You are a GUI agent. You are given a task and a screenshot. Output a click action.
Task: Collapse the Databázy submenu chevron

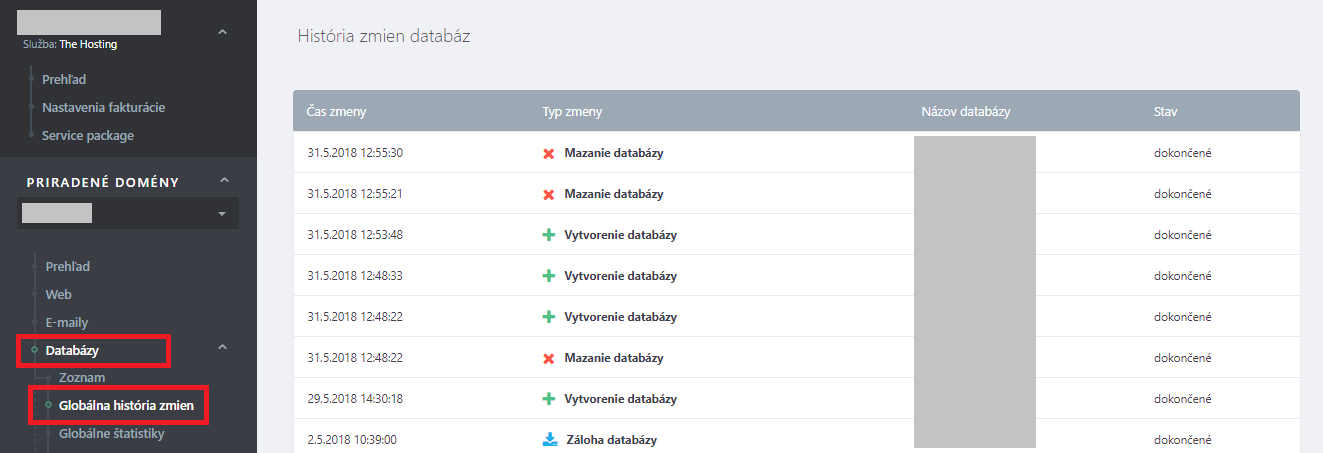coord(224,347)
